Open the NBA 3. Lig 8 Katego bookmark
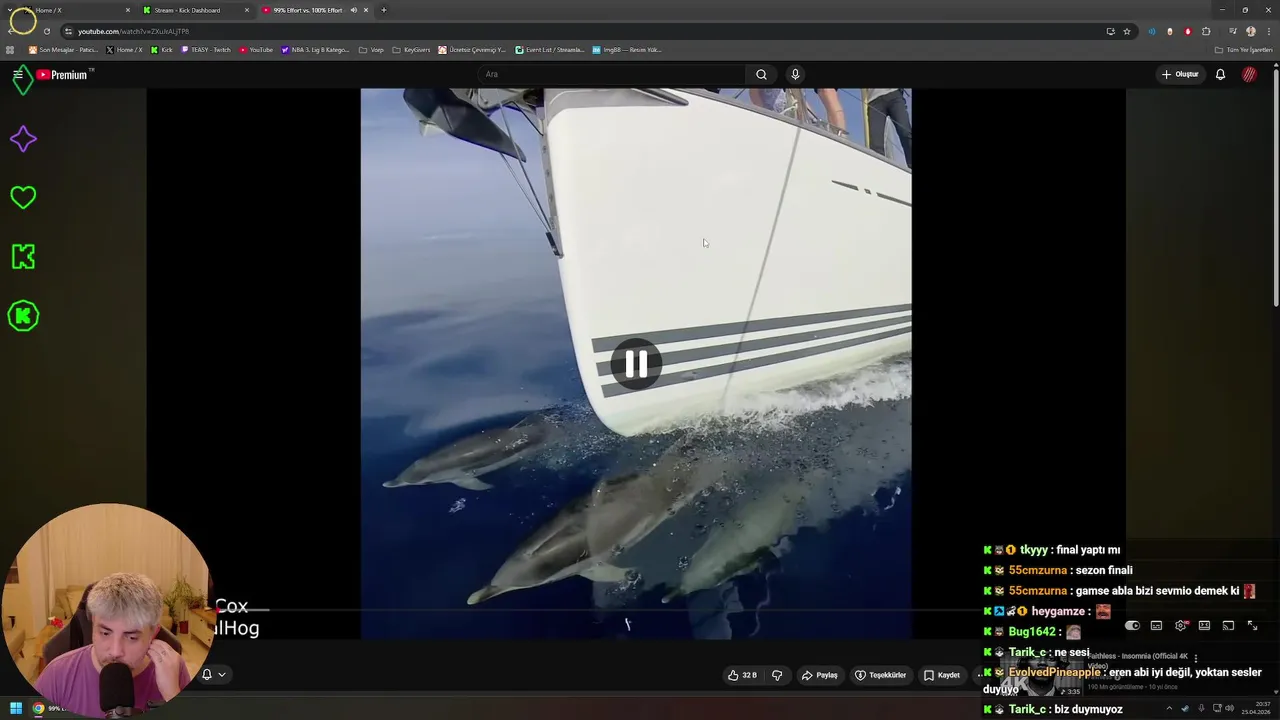This screenshot has height=720, width=1280. click(315, 49)
